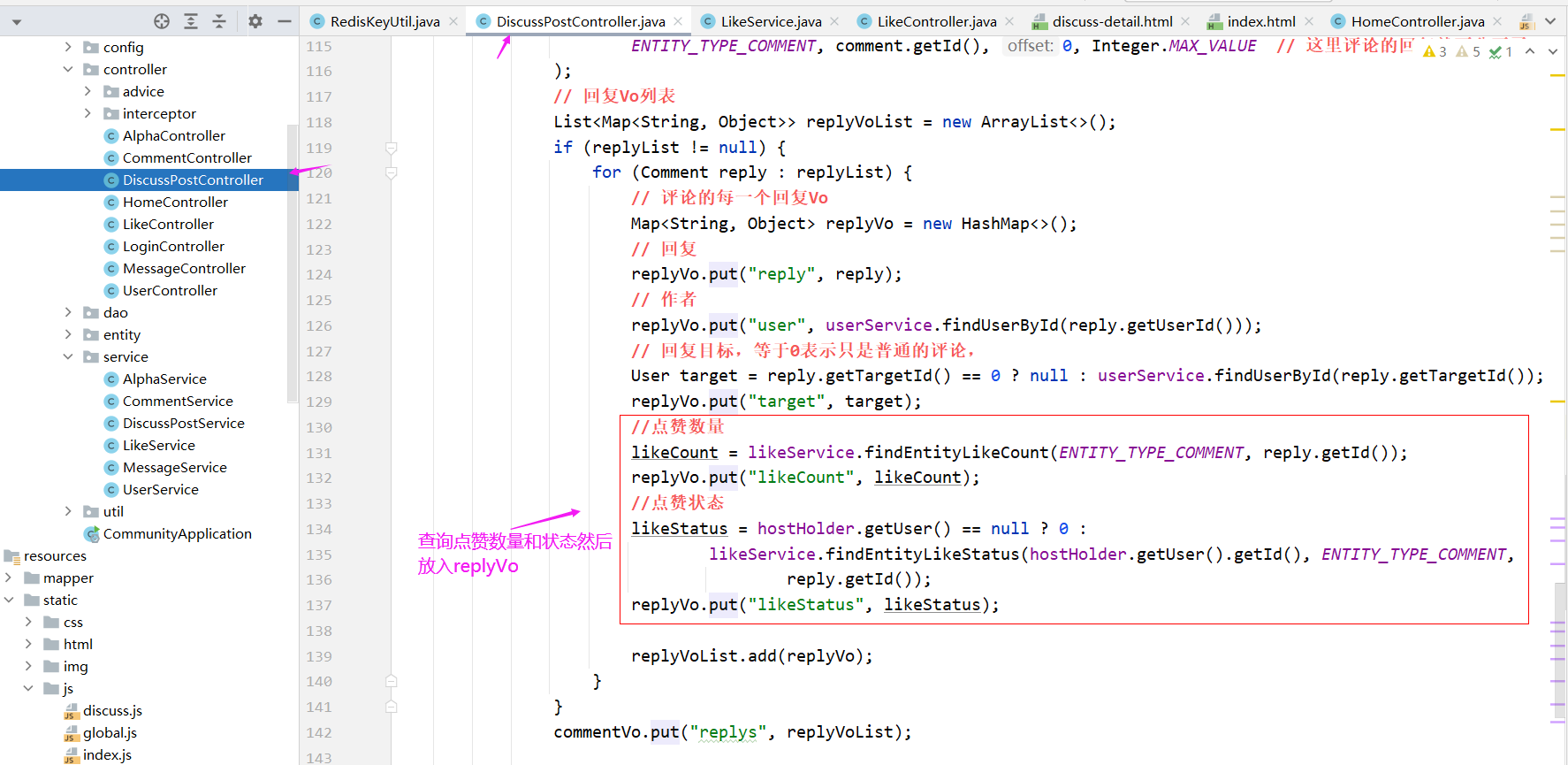Open project panel settings gear

255,21
